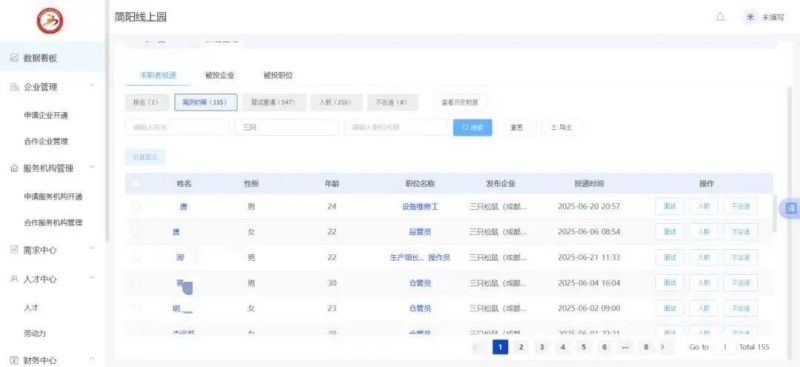Viewport: 800px width, 367px height.
Task: Open 申请企业开通 in the sidebar
Action: point(46,115)
